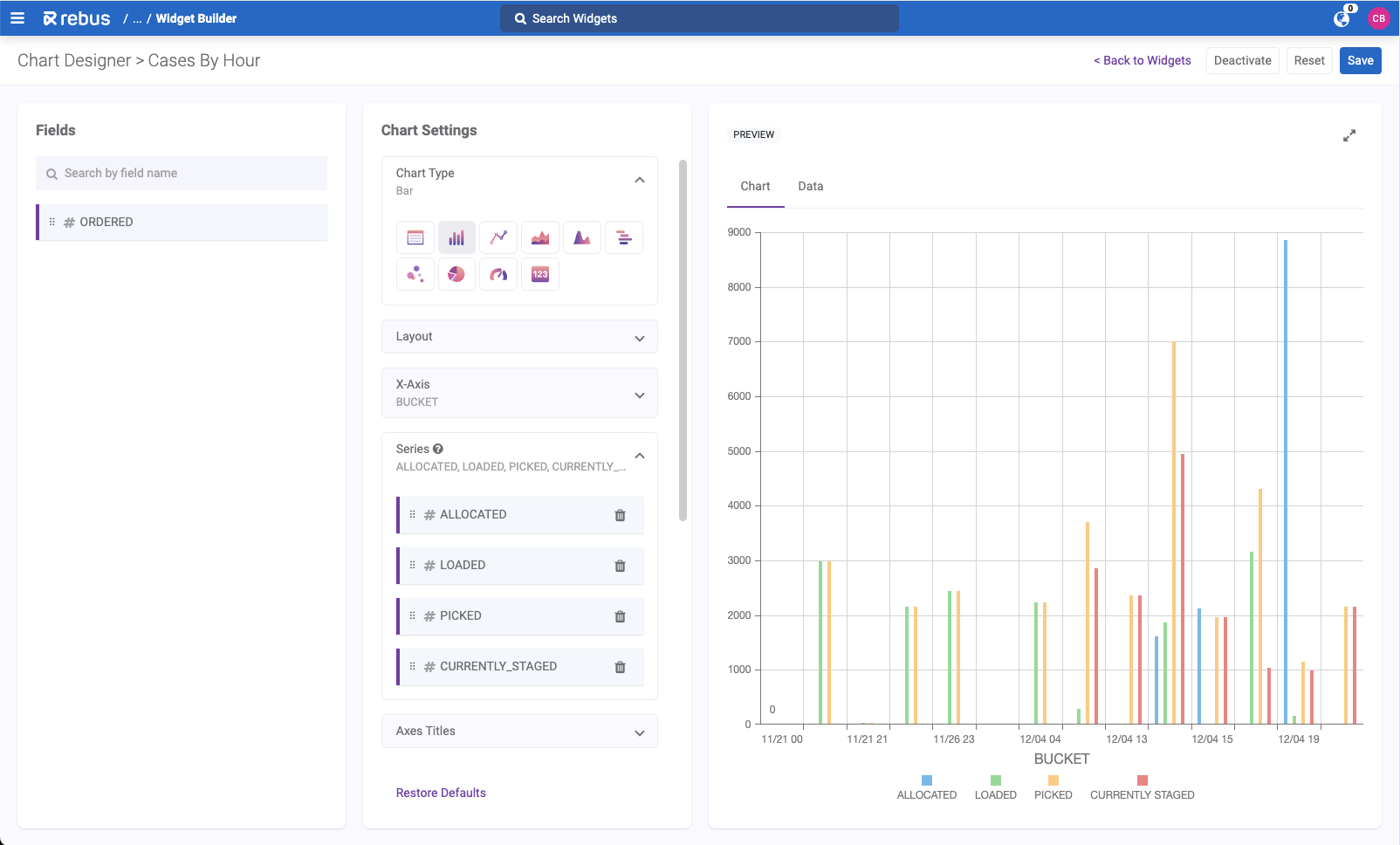Screen dimensions: 1400x845
Task: Select the Gauge chart type
Action: 498,274
